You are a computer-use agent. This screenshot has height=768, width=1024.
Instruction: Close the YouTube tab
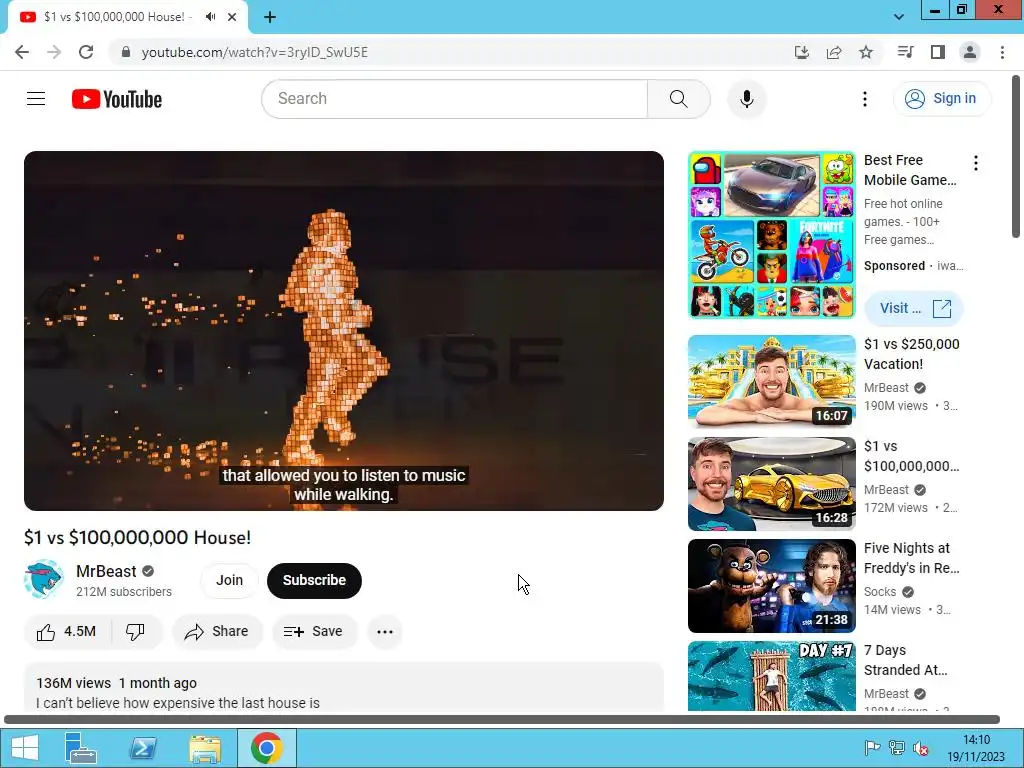232,17
